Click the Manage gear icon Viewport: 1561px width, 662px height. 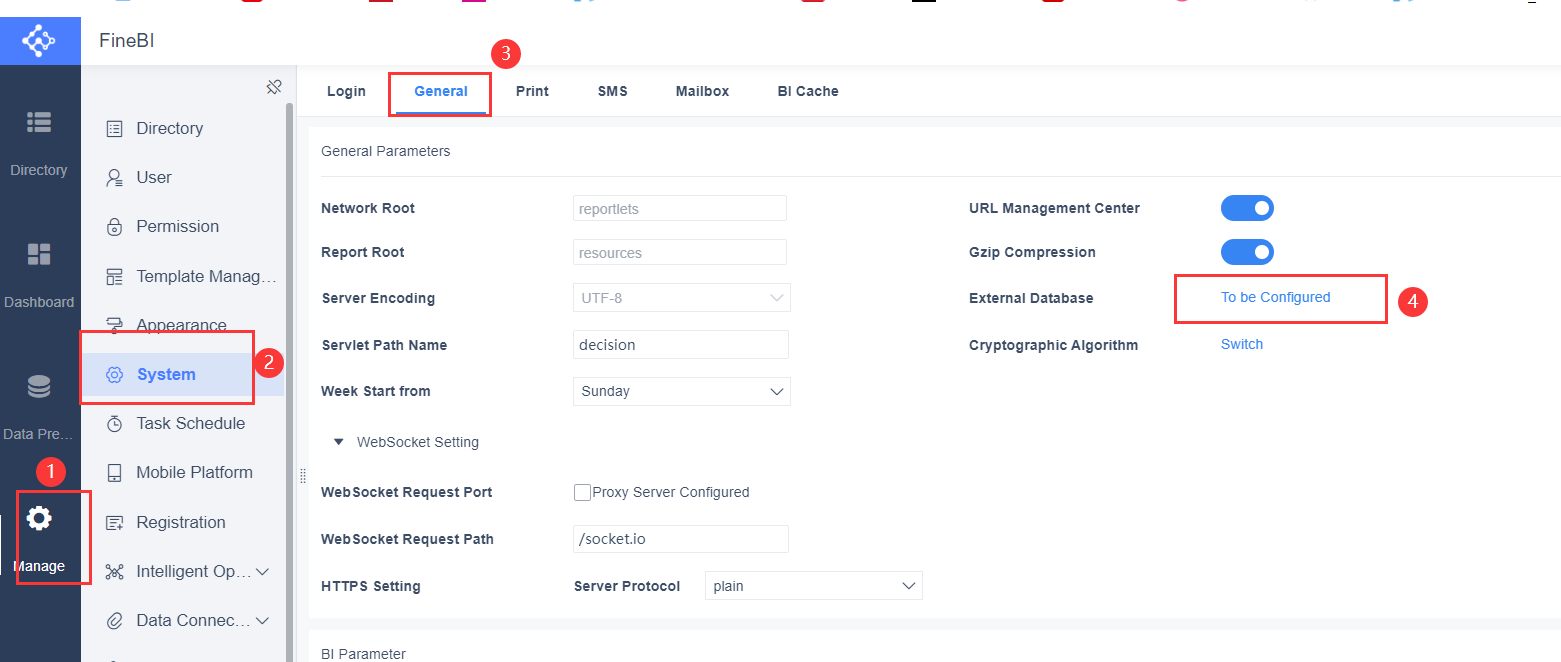pyautogui.click(x=39, y=518)
